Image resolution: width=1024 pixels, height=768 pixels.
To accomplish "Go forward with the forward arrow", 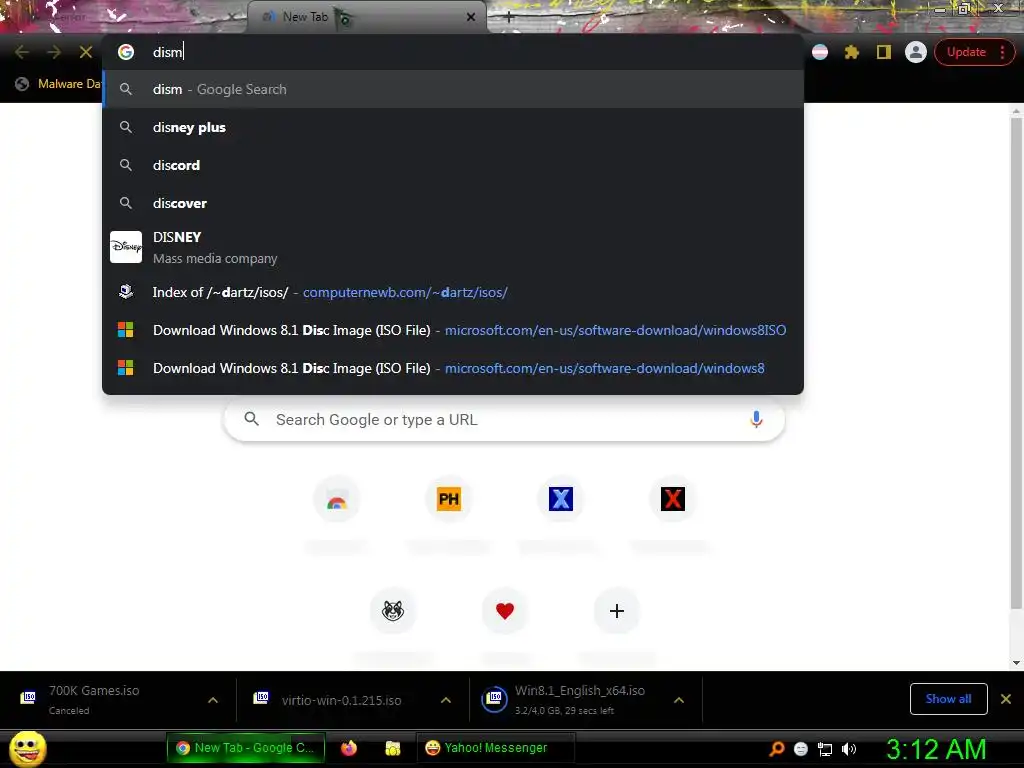I will click(x=54, y=52).
